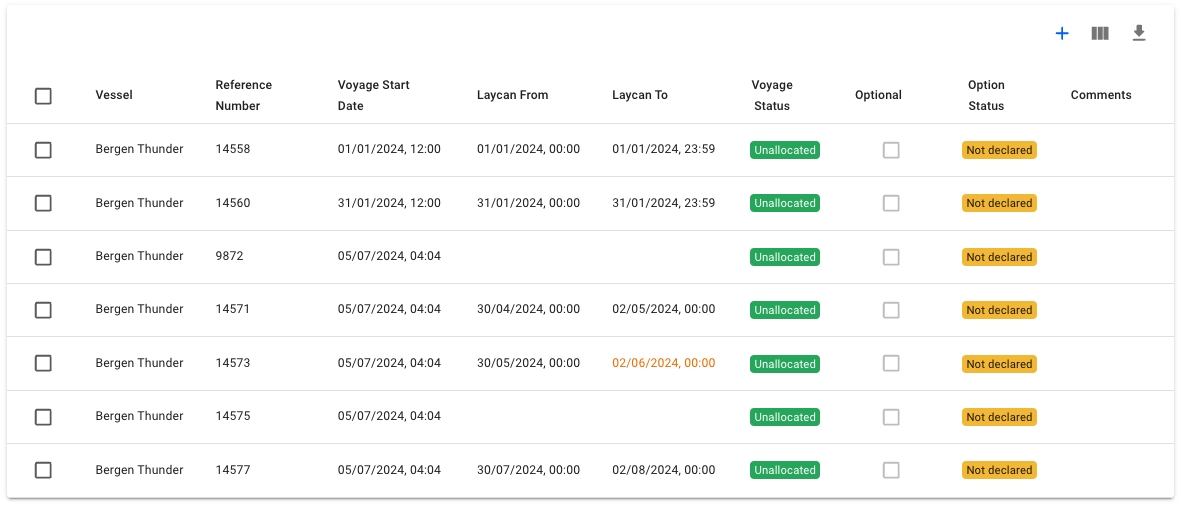Click the orange Laycan To date 02/06/2024

pyautogui.click(x=663, y=364)
